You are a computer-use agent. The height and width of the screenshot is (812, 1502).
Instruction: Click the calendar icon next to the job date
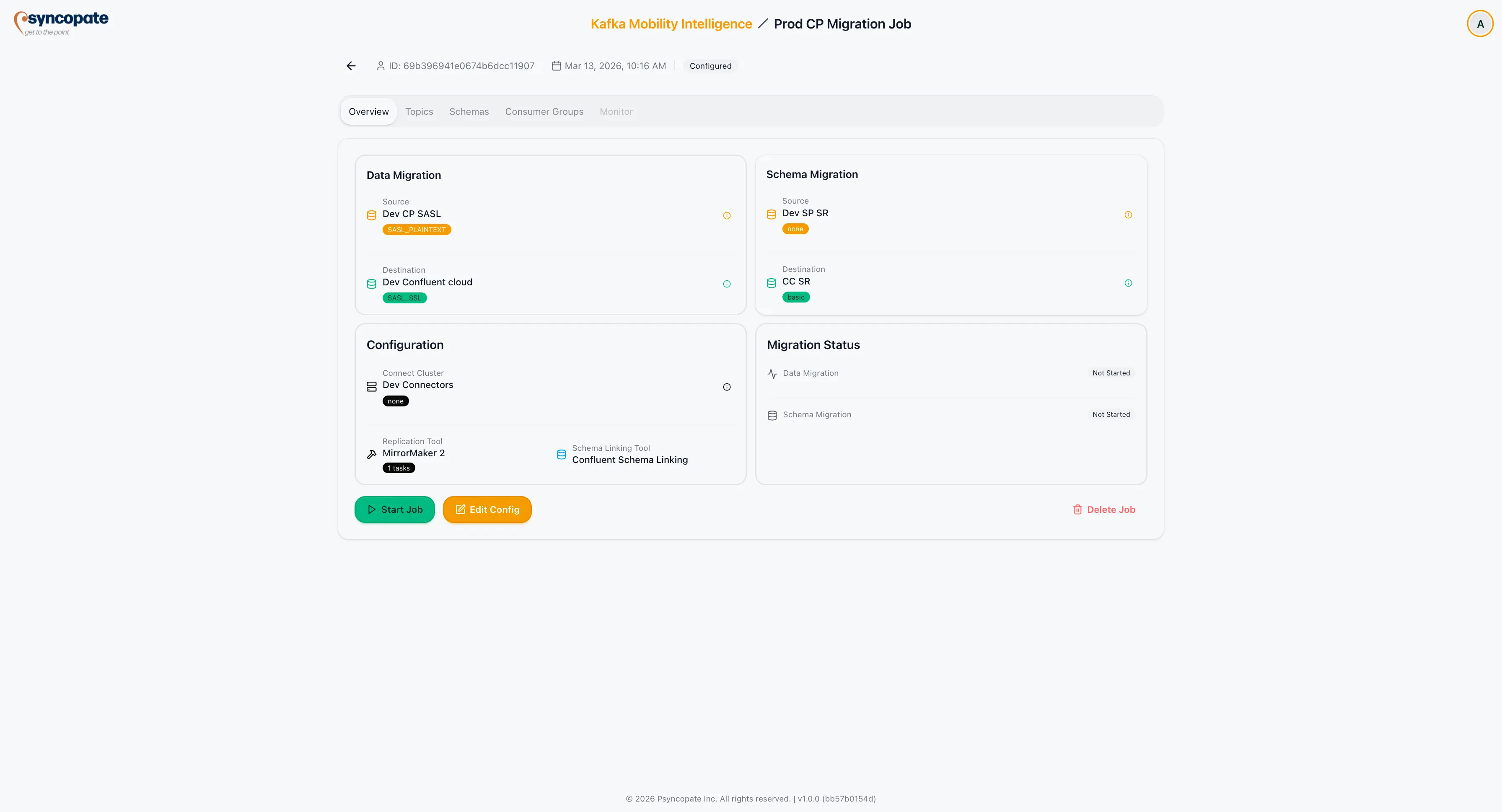click(556, 65)
